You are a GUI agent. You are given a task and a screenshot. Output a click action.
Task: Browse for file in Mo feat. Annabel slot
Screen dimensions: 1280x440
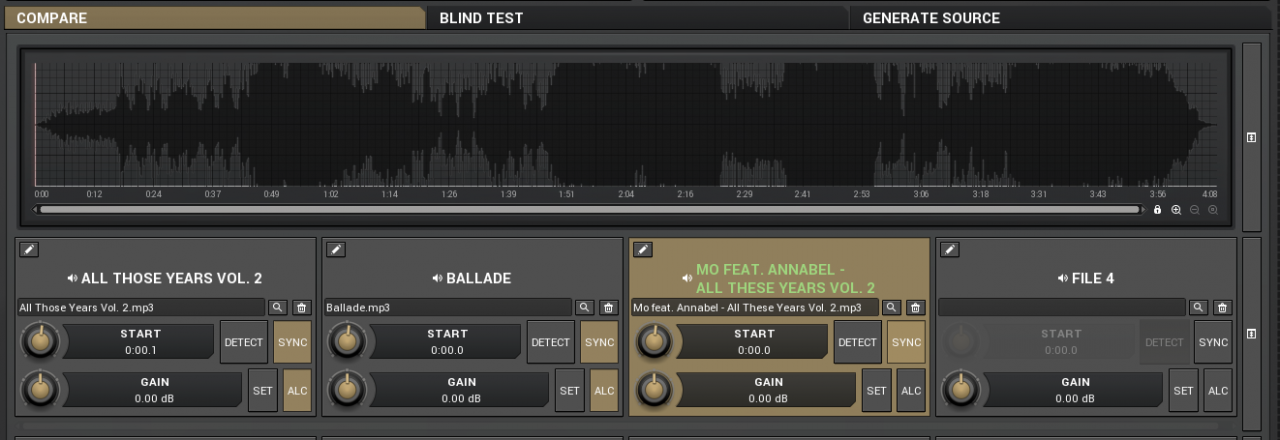(892, 307)
